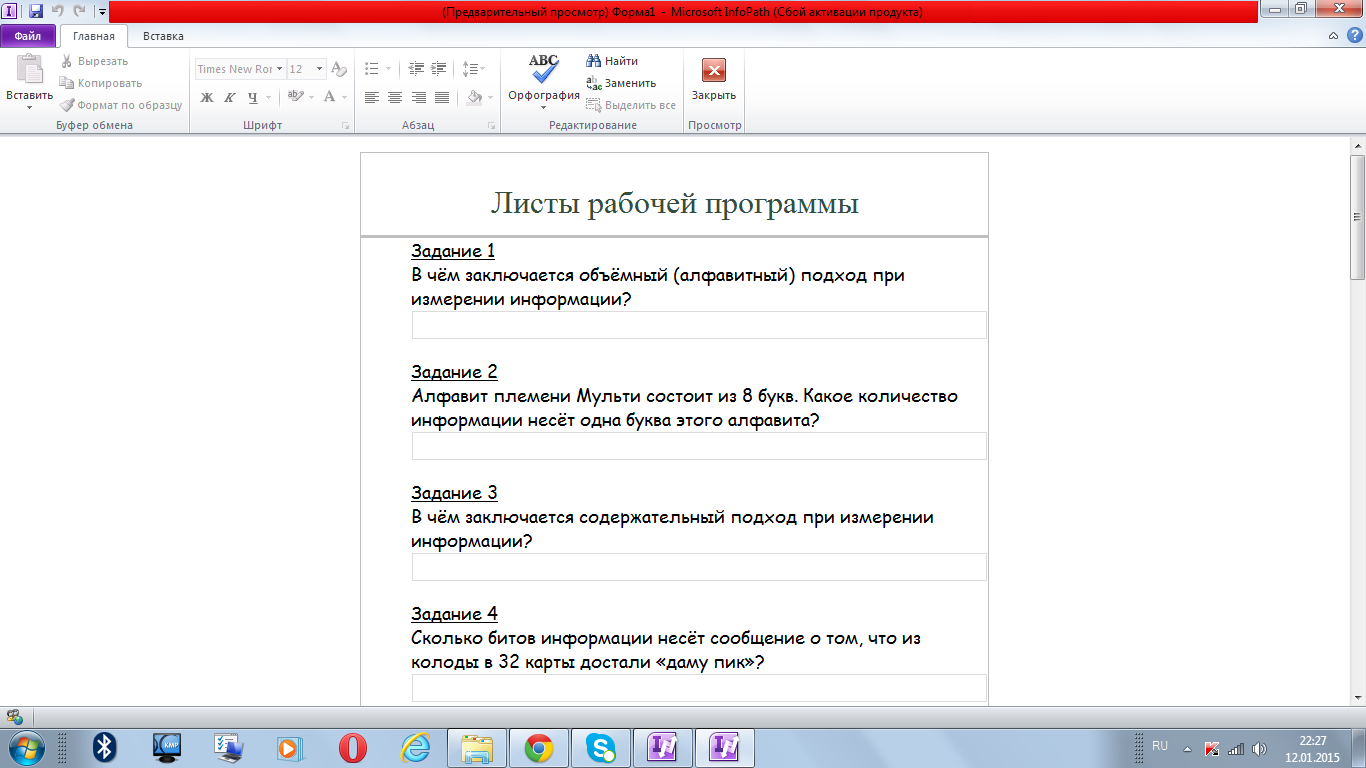
Task: Open the Абзац group dialog launcher
Action: (x=491, y=126)
